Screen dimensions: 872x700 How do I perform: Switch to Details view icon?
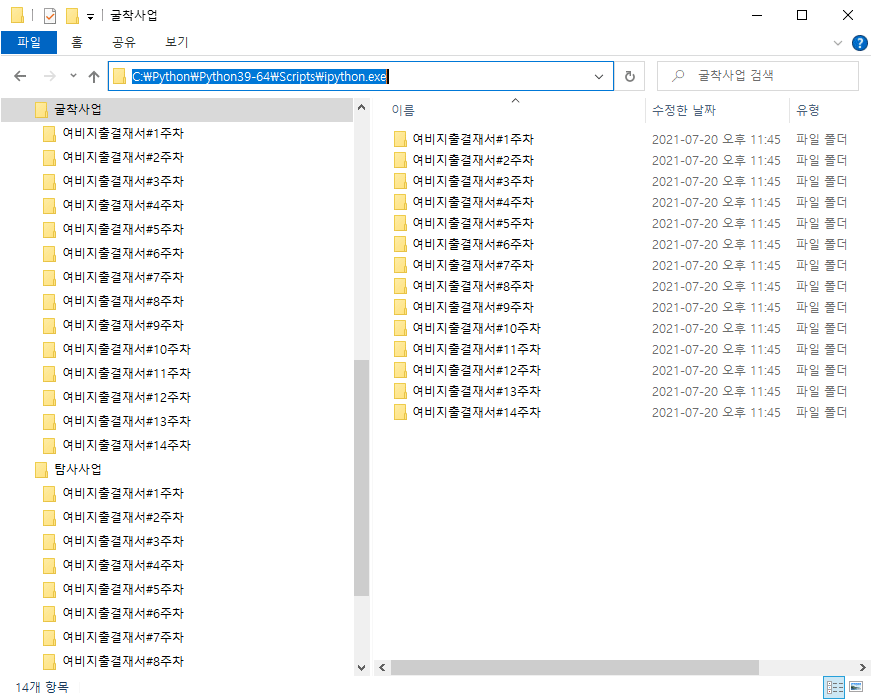pos(834,688)
